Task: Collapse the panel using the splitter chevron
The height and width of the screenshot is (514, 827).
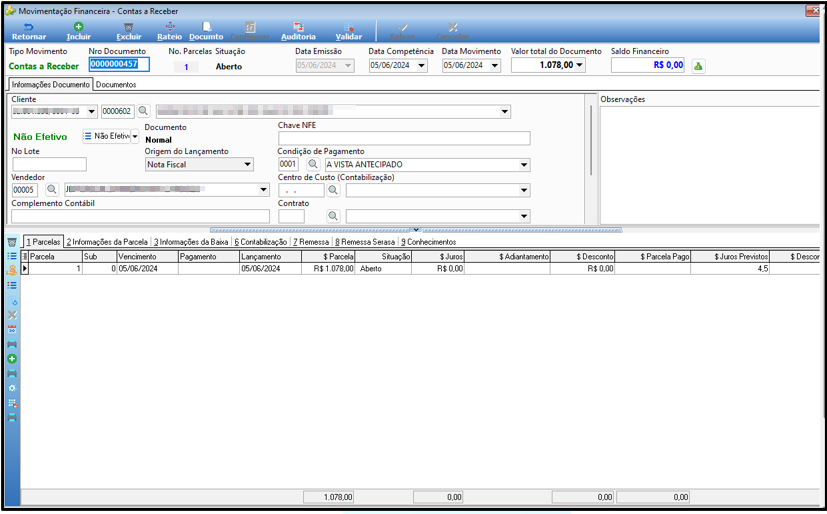Action: point(416,230)
